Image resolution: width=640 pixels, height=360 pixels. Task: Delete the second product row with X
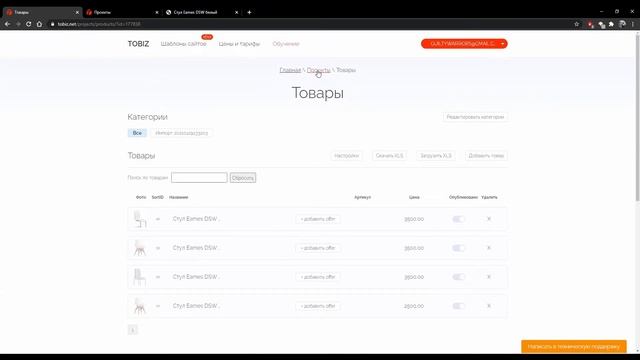pyautogui.click(x=489, y=248)
